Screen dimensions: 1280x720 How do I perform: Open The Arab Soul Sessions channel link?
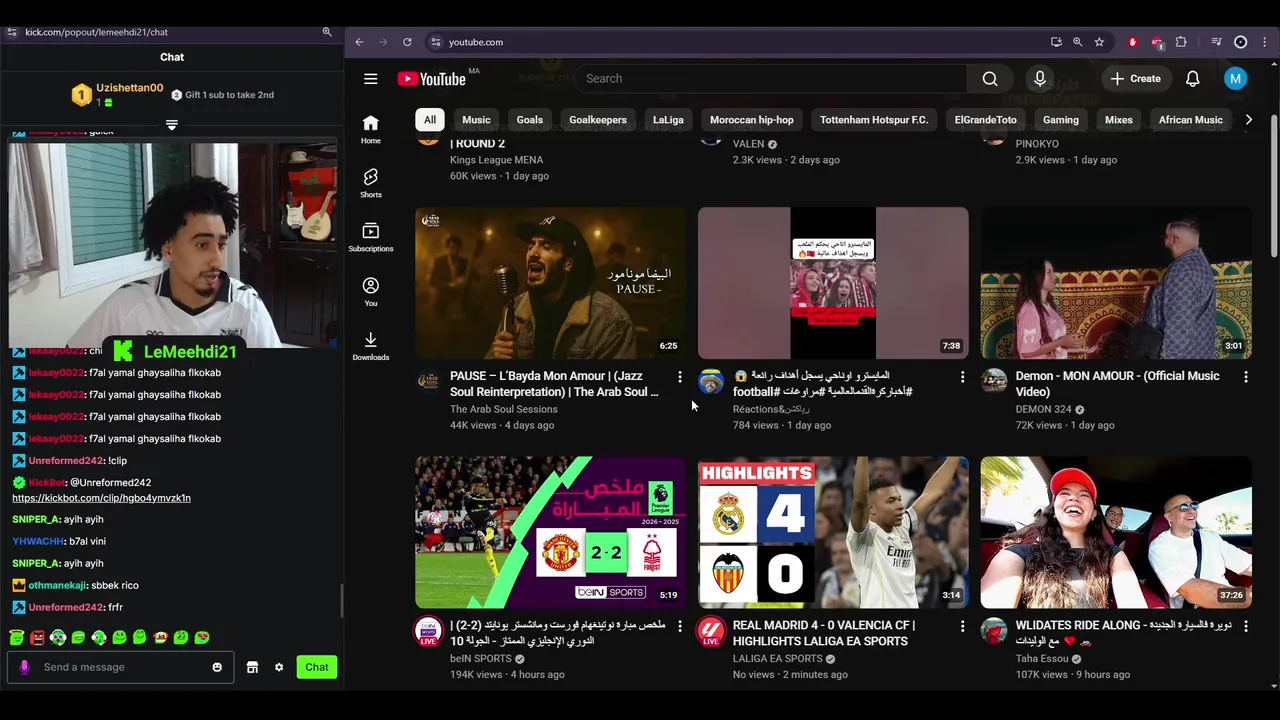504,409
